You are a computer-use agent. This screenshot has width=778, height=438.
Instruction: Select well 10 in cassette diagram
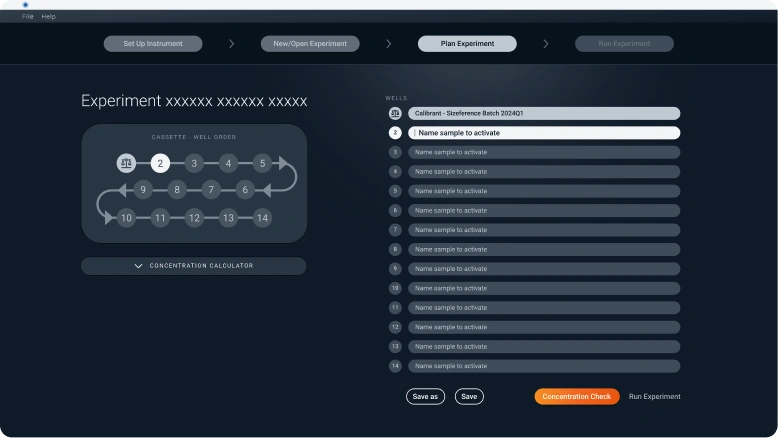pyautogui.click(x=126, y=218)
